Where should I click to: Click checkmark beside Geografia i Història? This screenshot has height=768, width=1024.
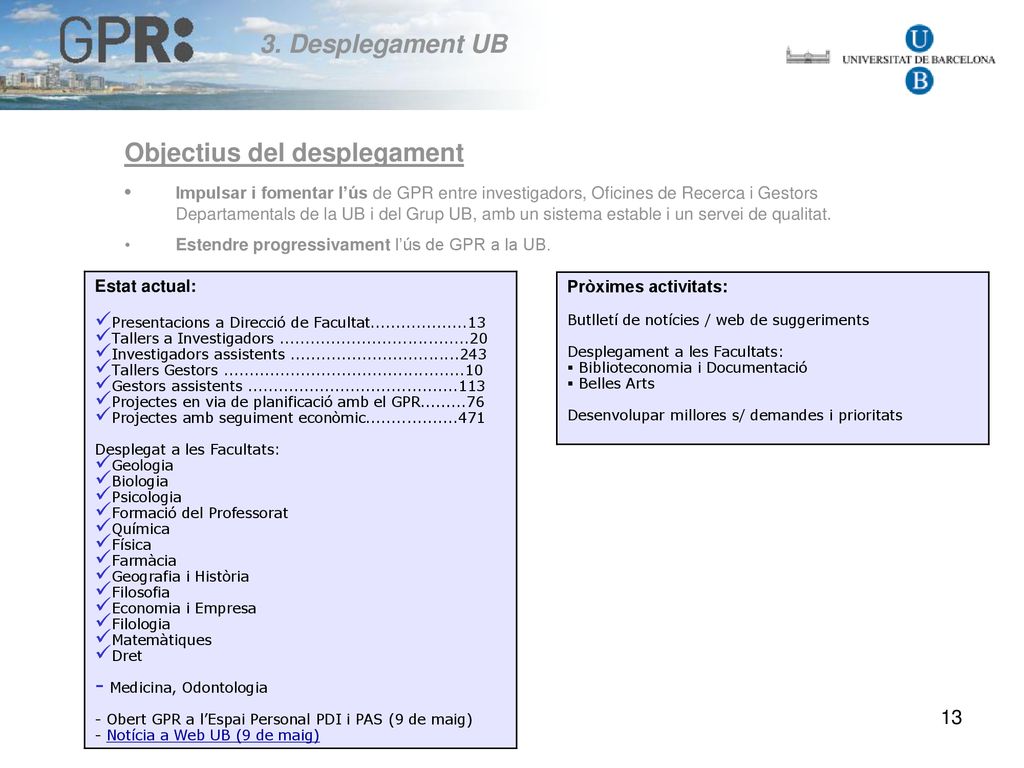pos(103,573)
